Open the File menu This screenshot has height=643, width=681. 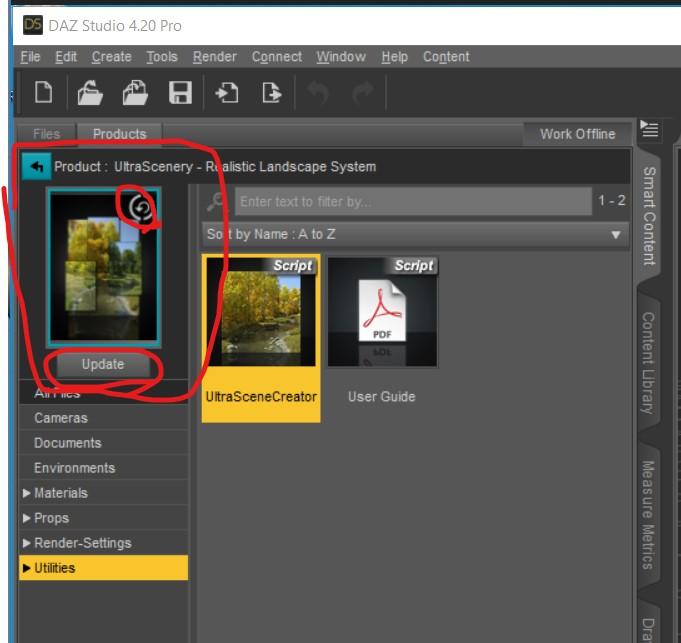pos(30,56)
